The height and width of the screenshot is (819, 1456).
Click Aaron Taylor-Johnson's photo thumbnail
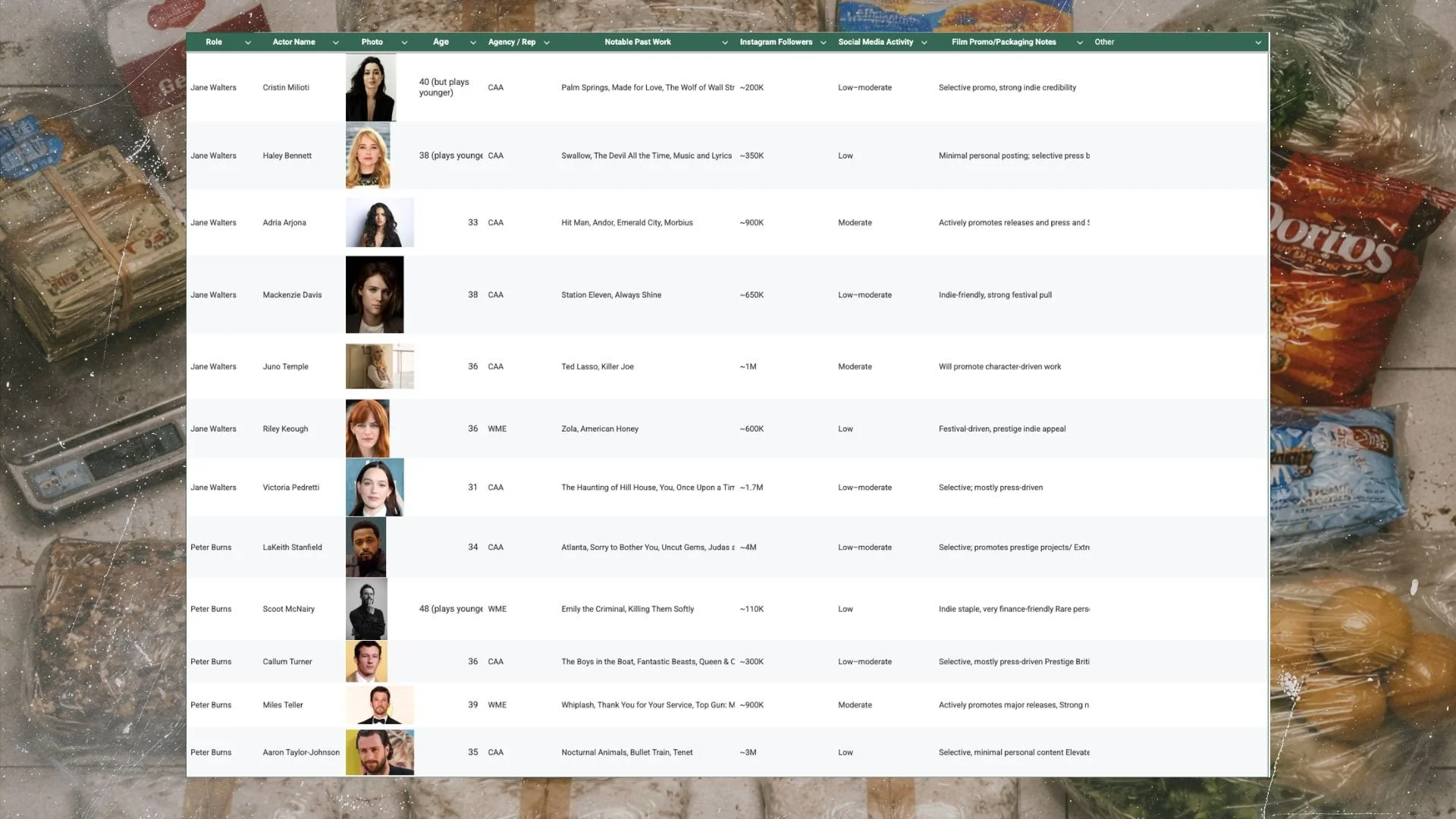click(x=379, y=752)
